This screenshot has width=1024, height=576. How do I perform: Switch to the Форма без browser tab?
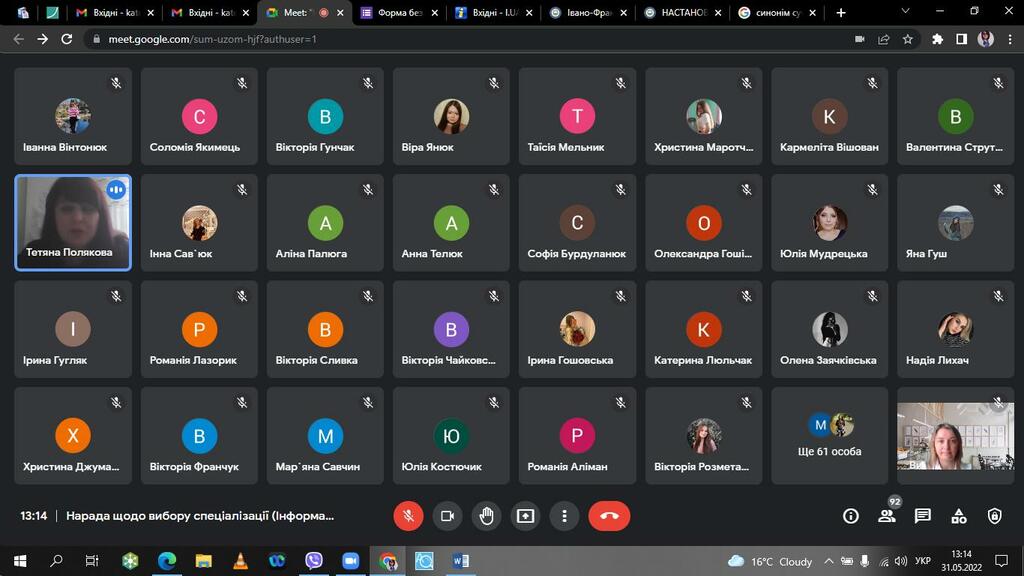(400, 12)
